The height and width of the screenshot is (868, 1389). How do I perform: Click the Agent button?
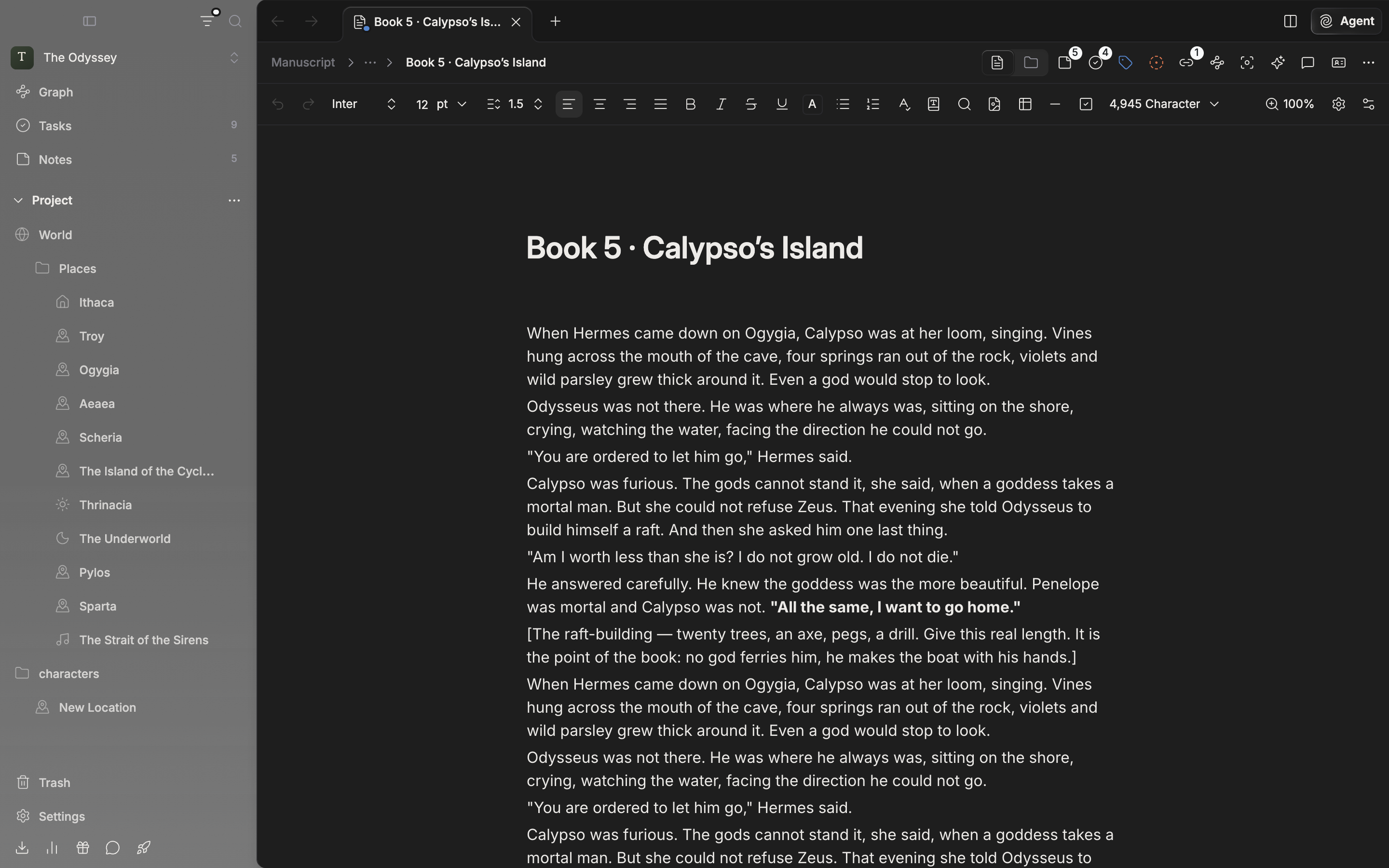pyautogui.click(x=1347, y=21)
